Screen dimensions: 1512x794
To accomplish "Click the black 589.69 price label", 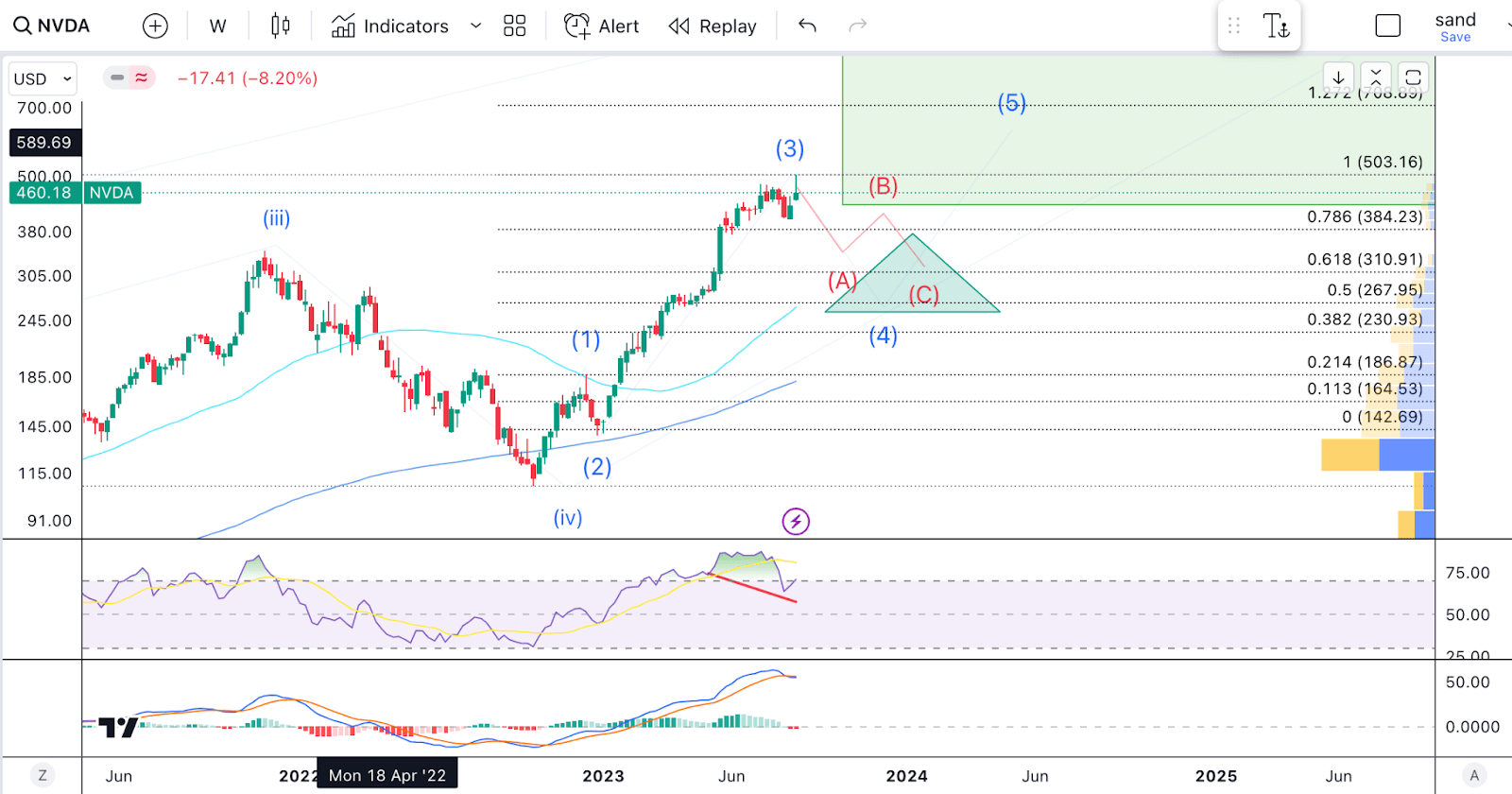I will 43,143.
